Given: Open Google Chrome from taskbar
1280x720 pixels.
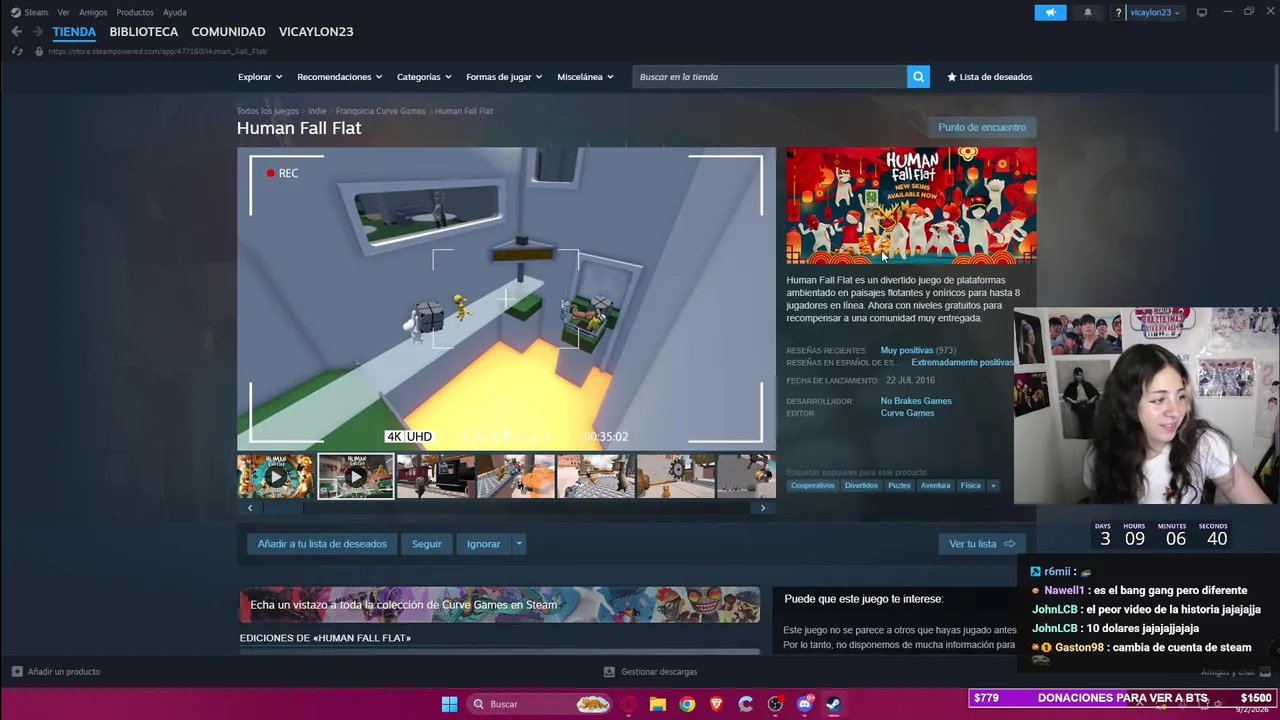Looking at the screenshot, I should 687,704.
